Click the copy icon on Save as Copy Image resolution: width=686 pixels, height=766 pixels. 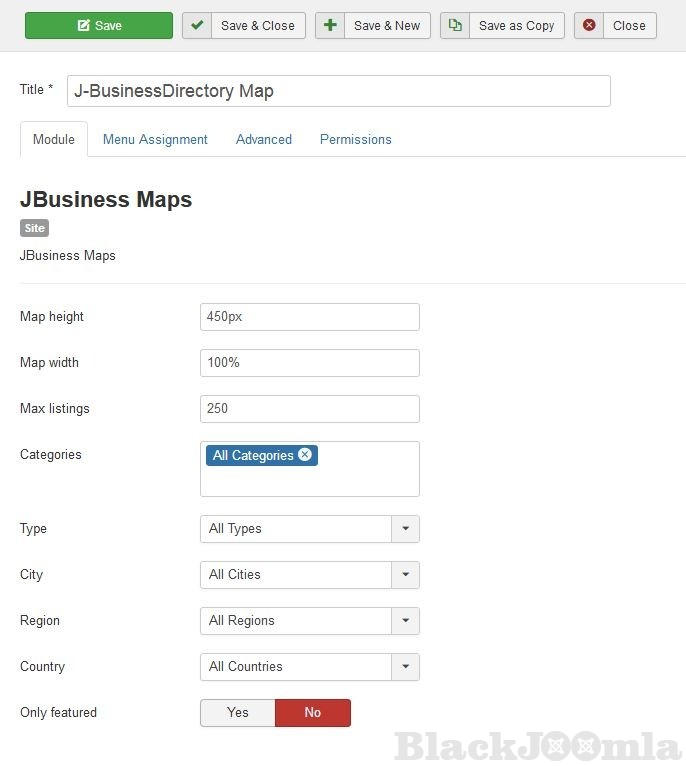(455, 25)
